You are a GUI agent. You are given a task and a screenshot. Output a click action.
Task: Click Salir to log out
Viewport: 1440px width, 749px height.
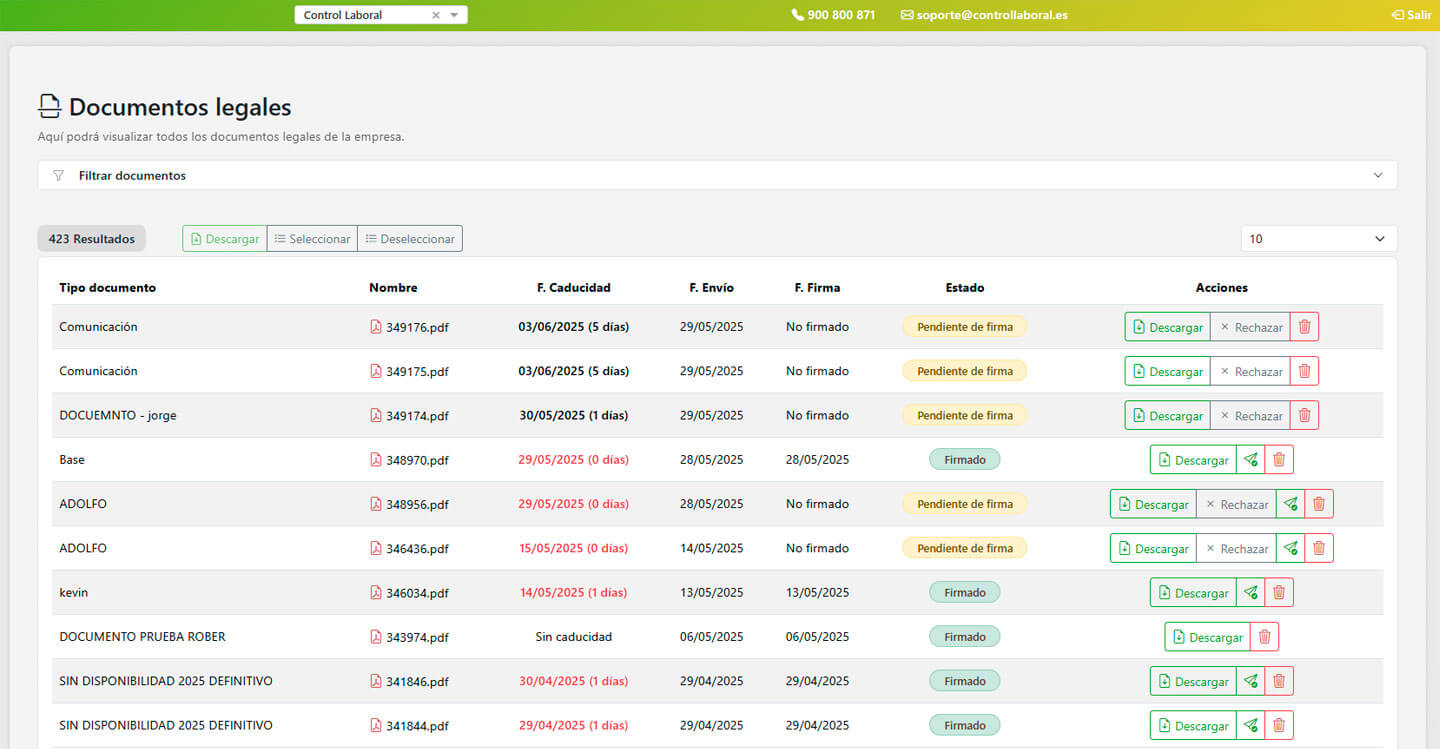click(x=1411, y=15)
